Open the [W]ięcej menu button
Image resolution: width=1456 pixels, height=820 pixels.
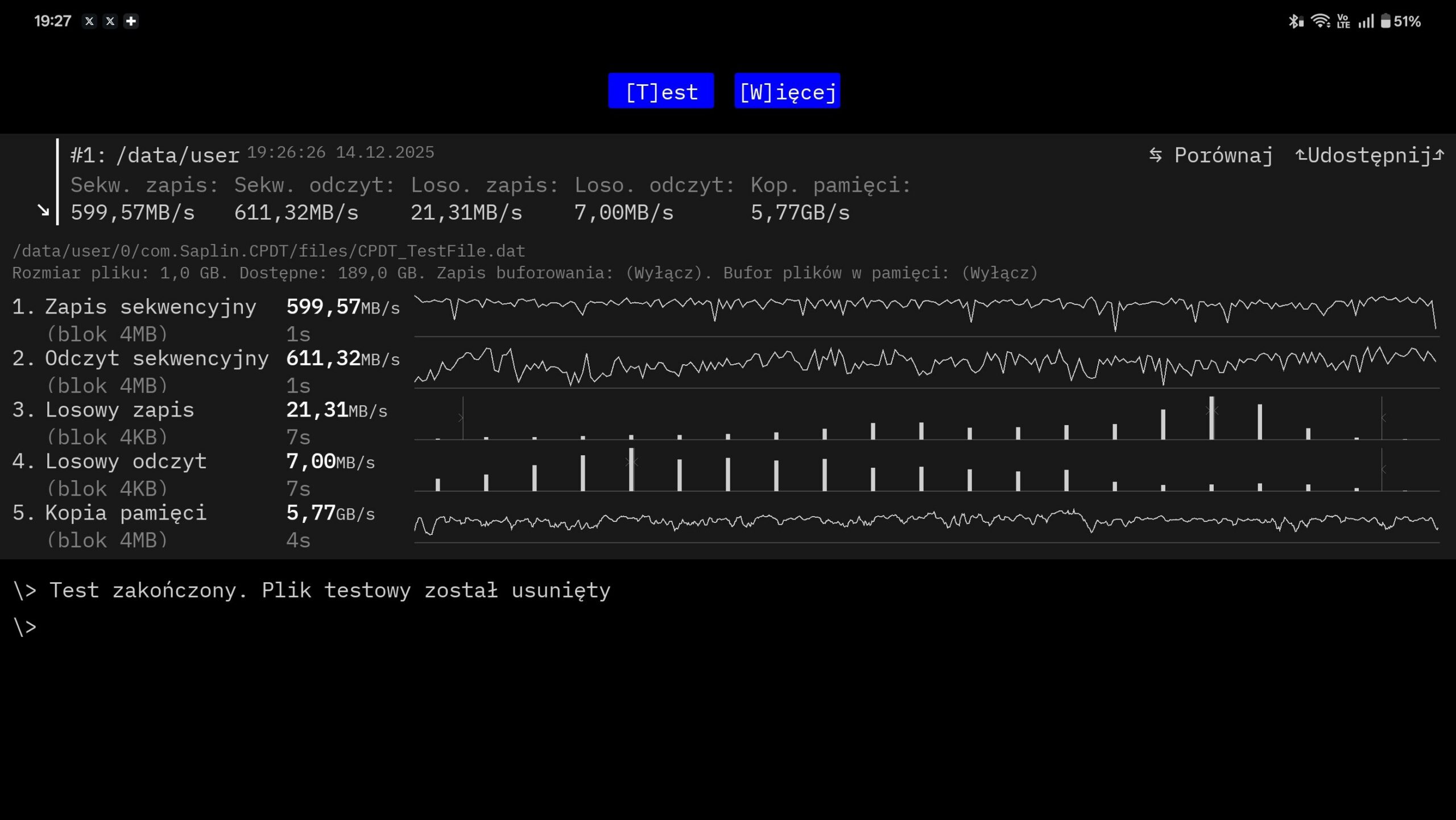tap(787, 91)
